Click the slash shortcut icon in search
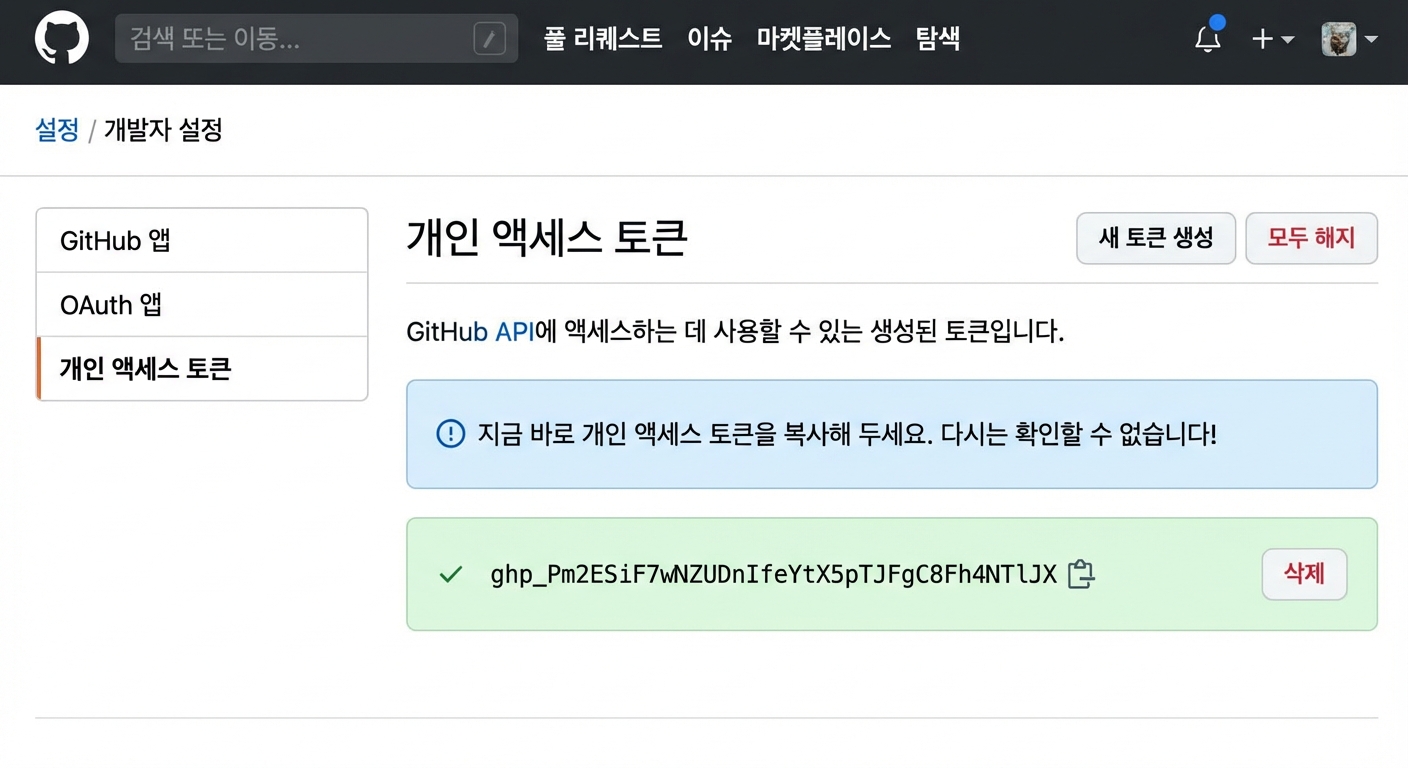 (x=489, y=39)
